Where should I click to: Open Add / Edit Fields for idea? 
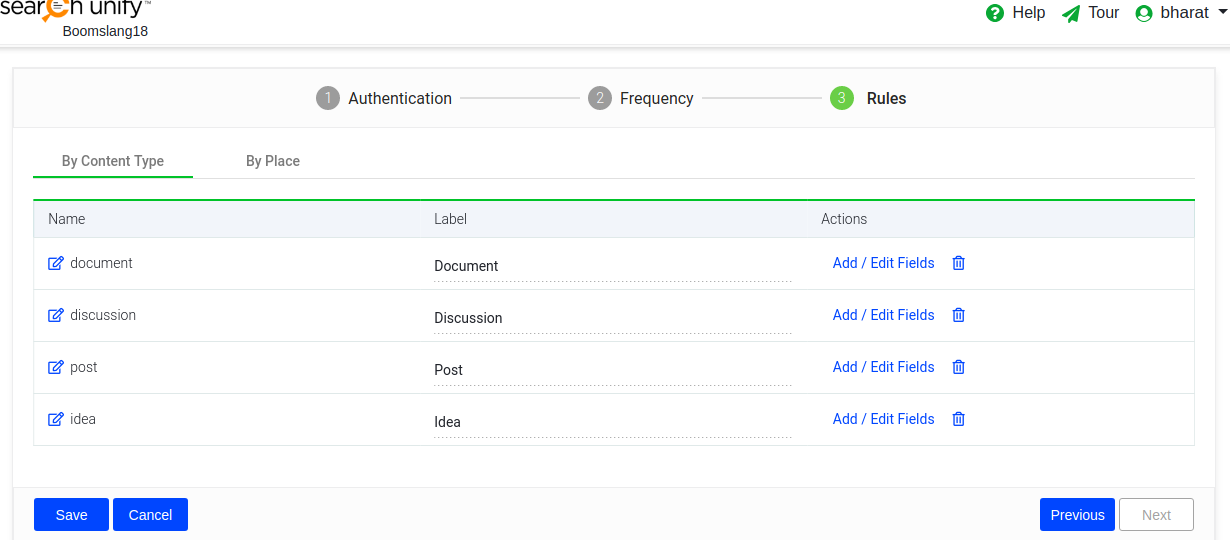(883, 419)
